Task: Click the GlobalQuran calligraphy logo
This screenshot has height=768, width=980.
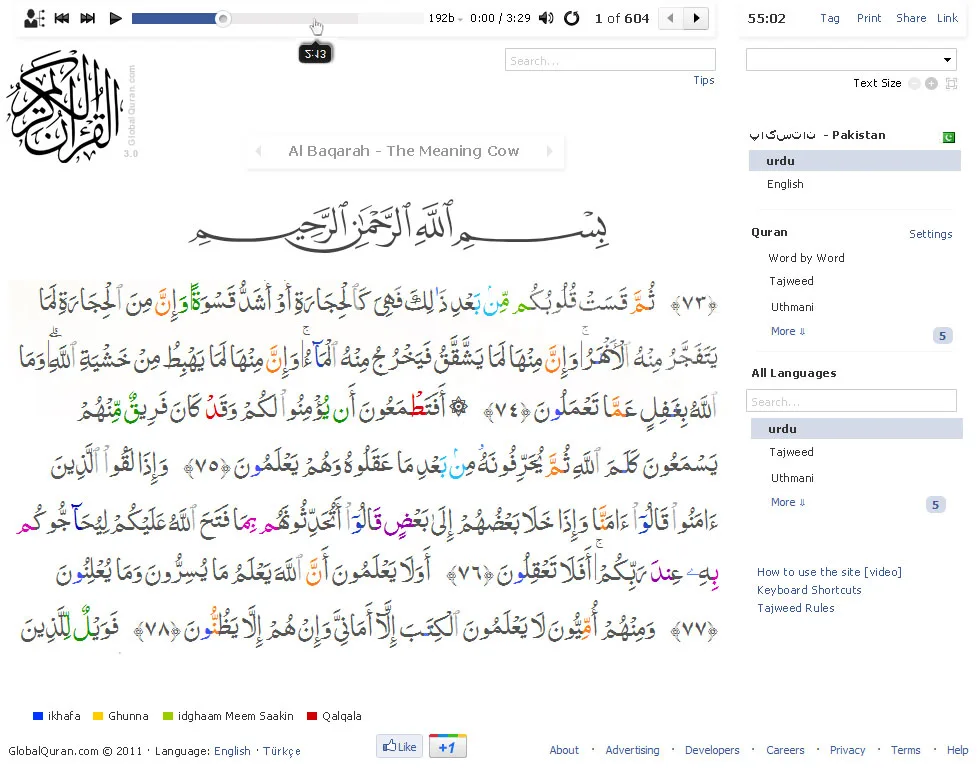Action: click(65, 106)
